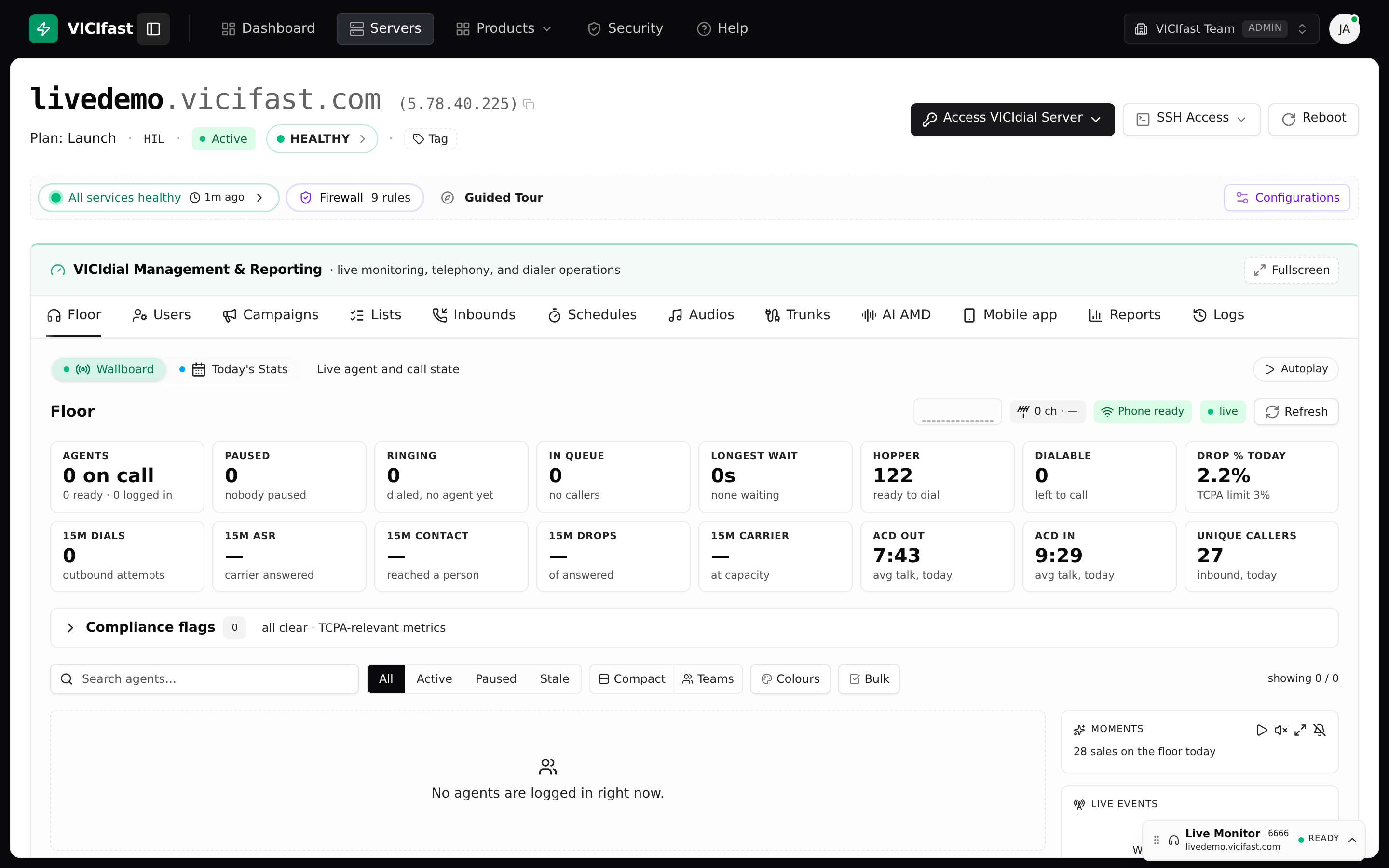The image size is (1389, 868).
Task: Start Autoplay
Action: tap(1295, 368)
